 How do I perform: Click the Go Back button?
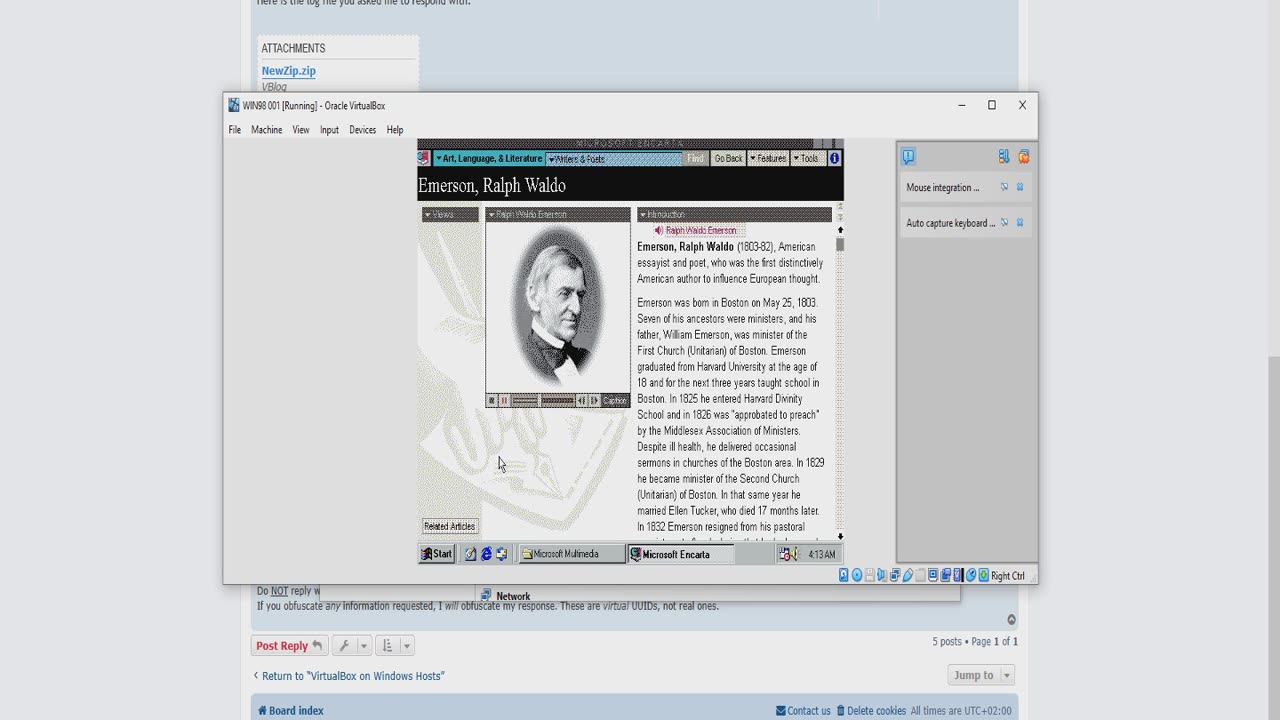[x=728, y=158]
